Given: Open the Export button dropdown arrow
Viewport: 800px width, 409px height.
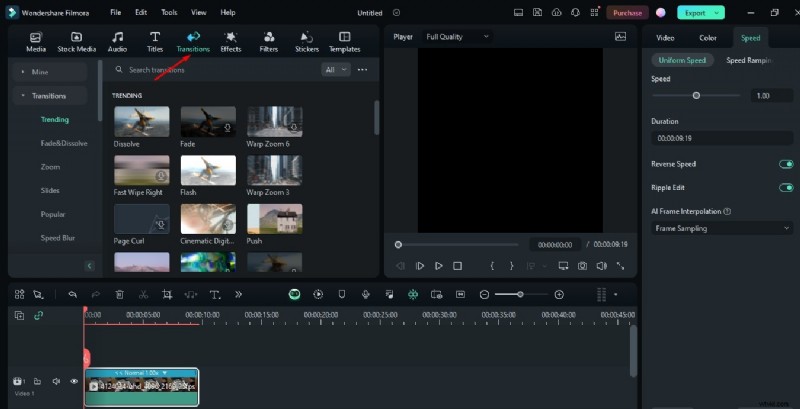Looking at the screenshot, I should (x=717, y=13).
